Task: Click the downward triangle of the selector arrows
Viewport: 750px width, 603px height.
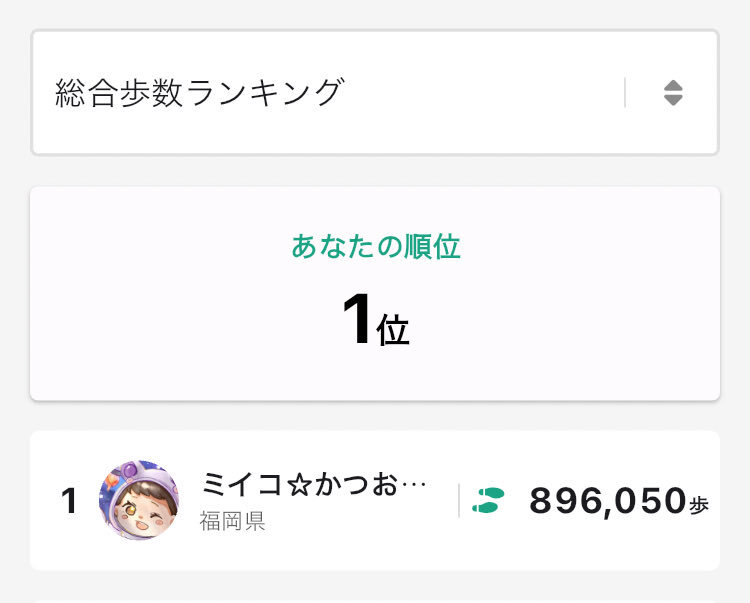Action: [673, 101]
